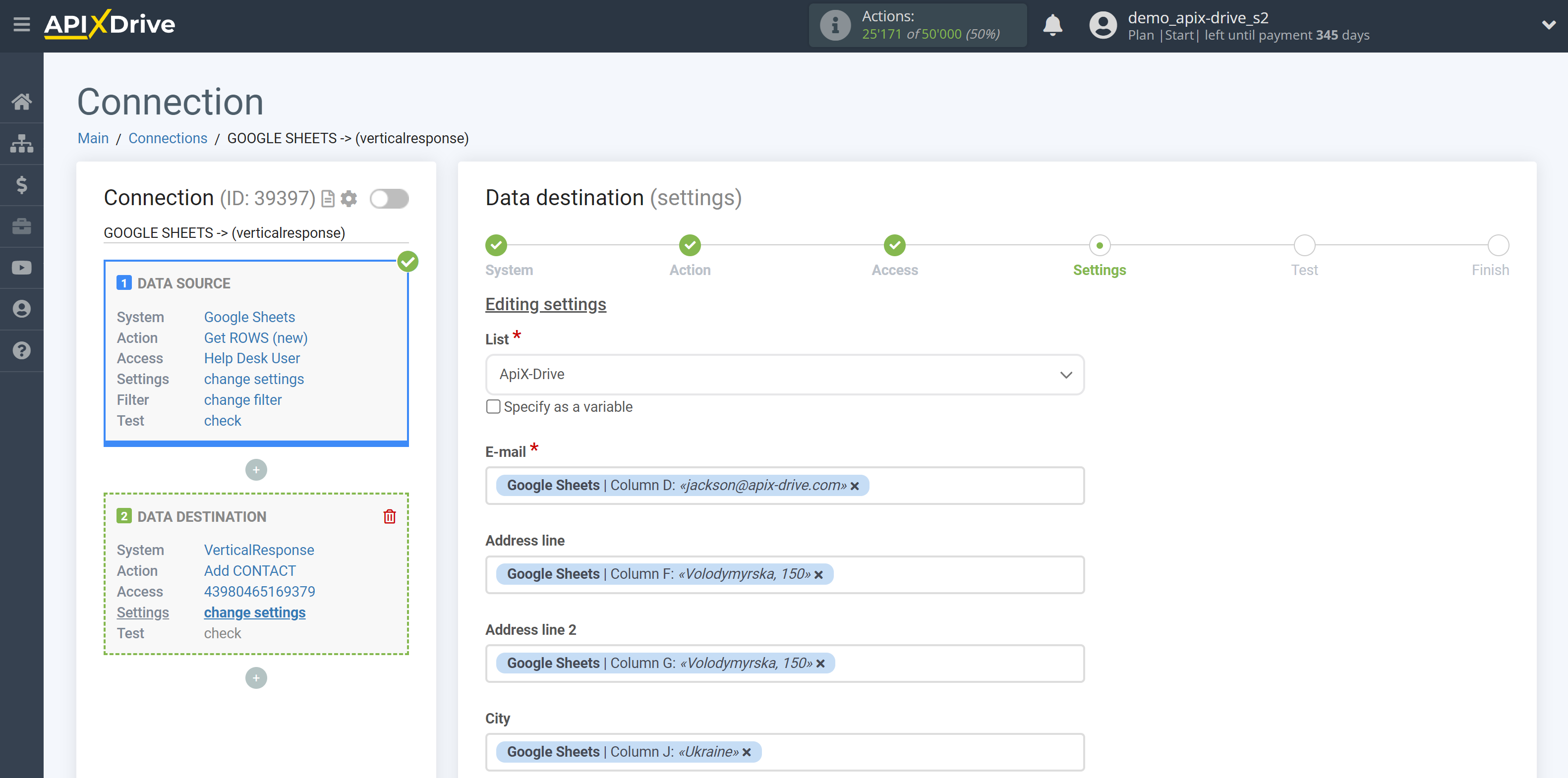The width and height of the screenshot is (1568, 778).
Task: Open Main breadcrumb link
Action: pyautogui.click(x=93, y=138)
